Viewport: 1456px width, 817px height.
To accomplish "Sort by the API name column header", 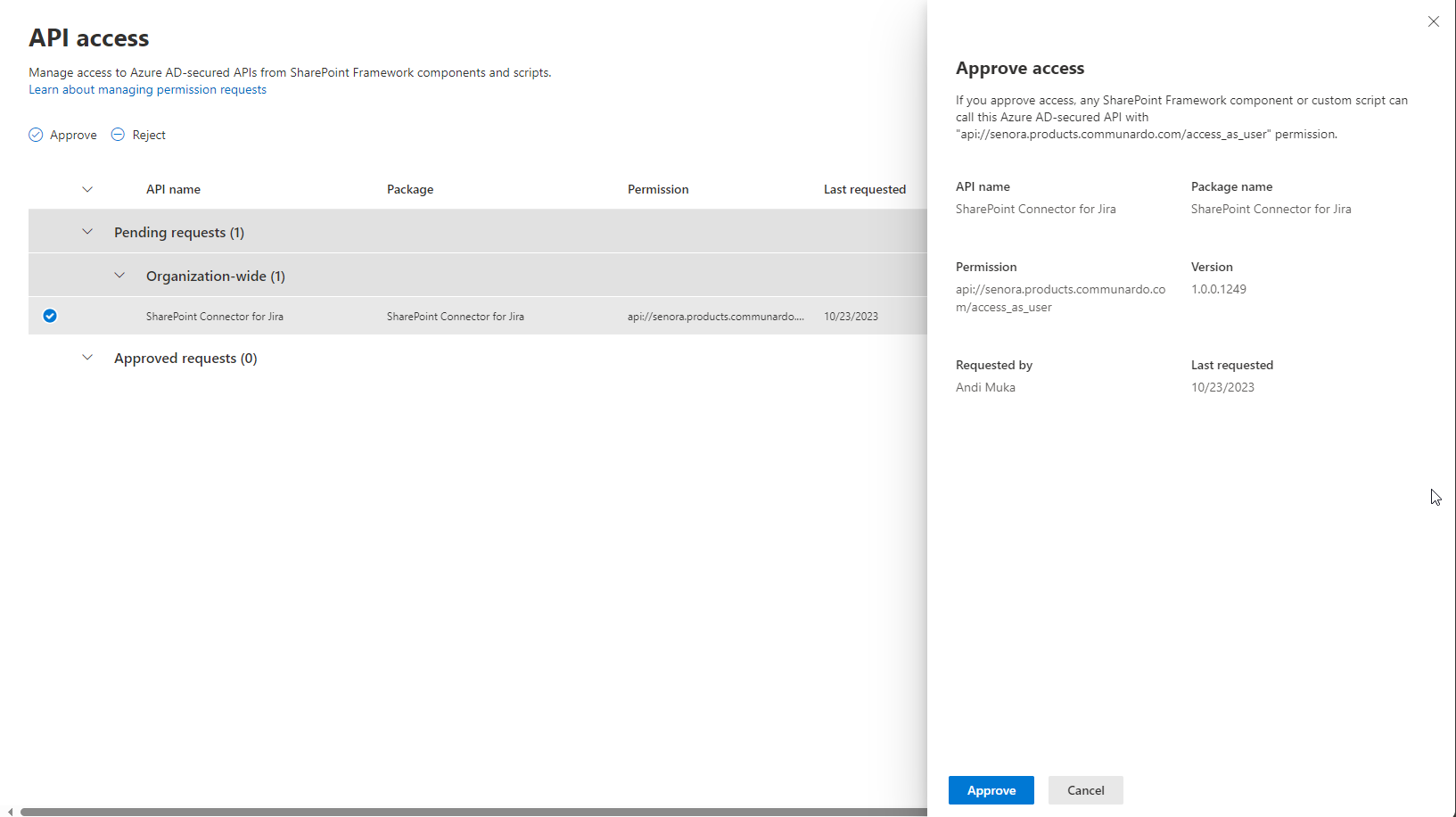I will pyautogui.click(x=173, y=189).
